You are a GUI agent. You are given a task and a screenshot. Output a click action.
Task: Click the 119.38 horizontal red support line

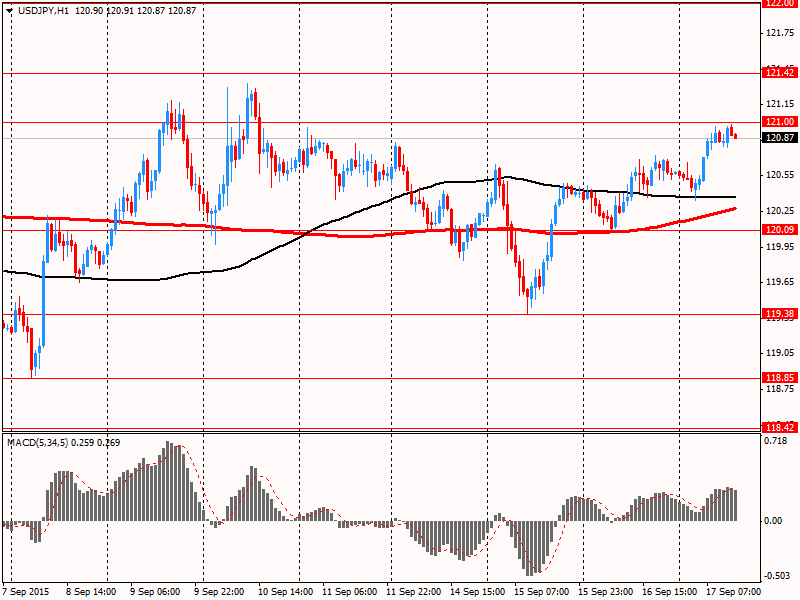[382, 314]
